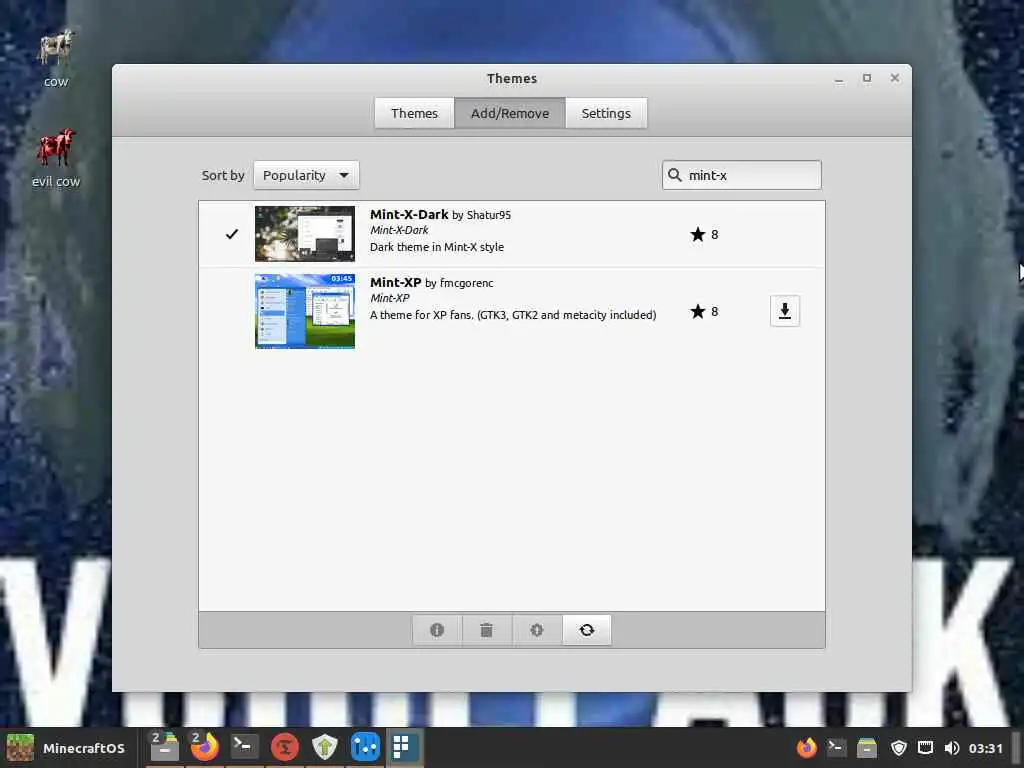Select the Add/Remove tab
Image resolution: width=1024 pixels, height=768 pixels.
510,114
